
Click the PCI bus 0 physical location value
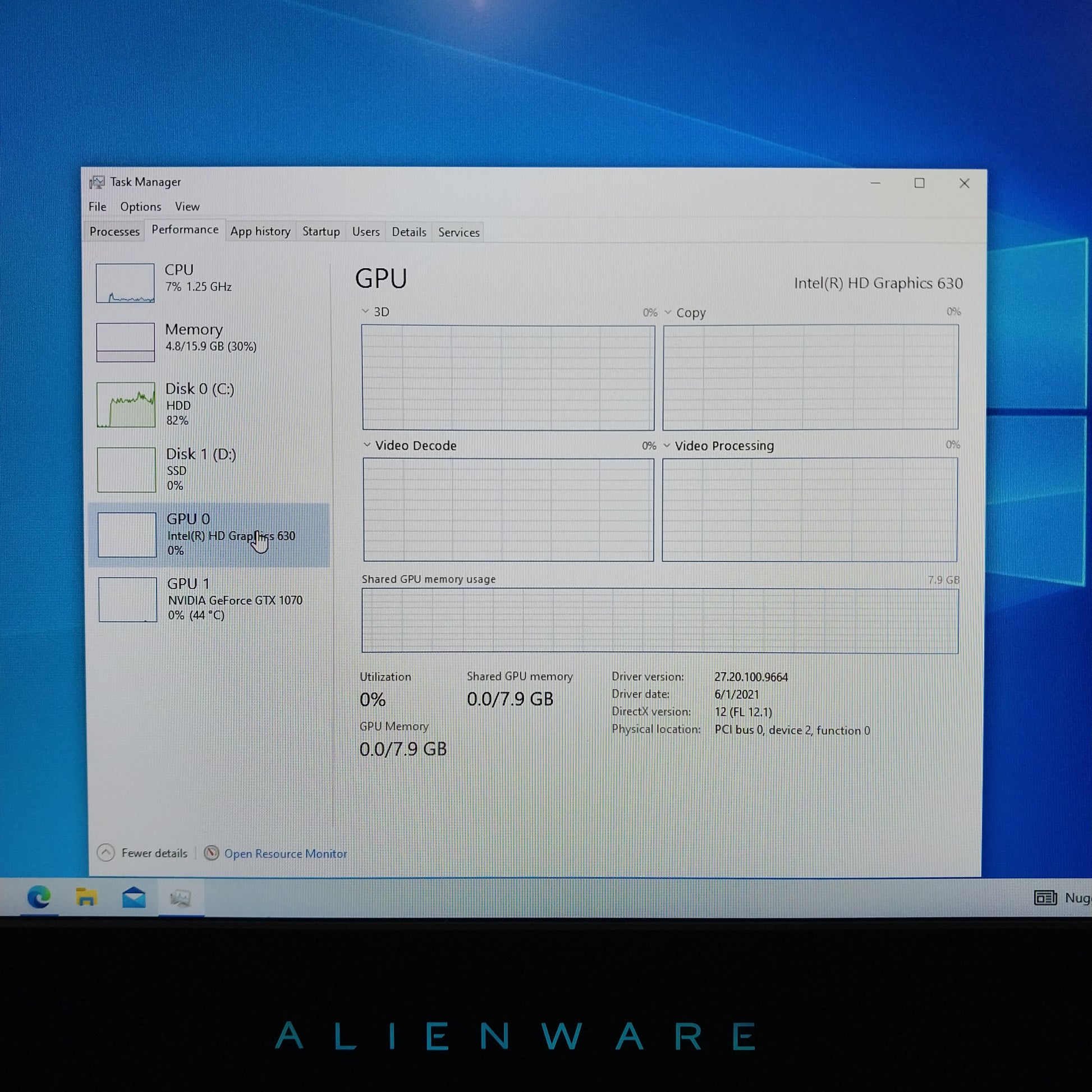coord(792,730)
